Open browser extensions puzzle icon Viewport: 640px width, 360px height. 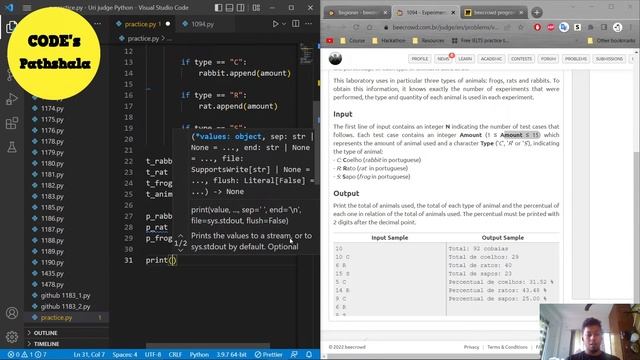click(x=591, y=27)
